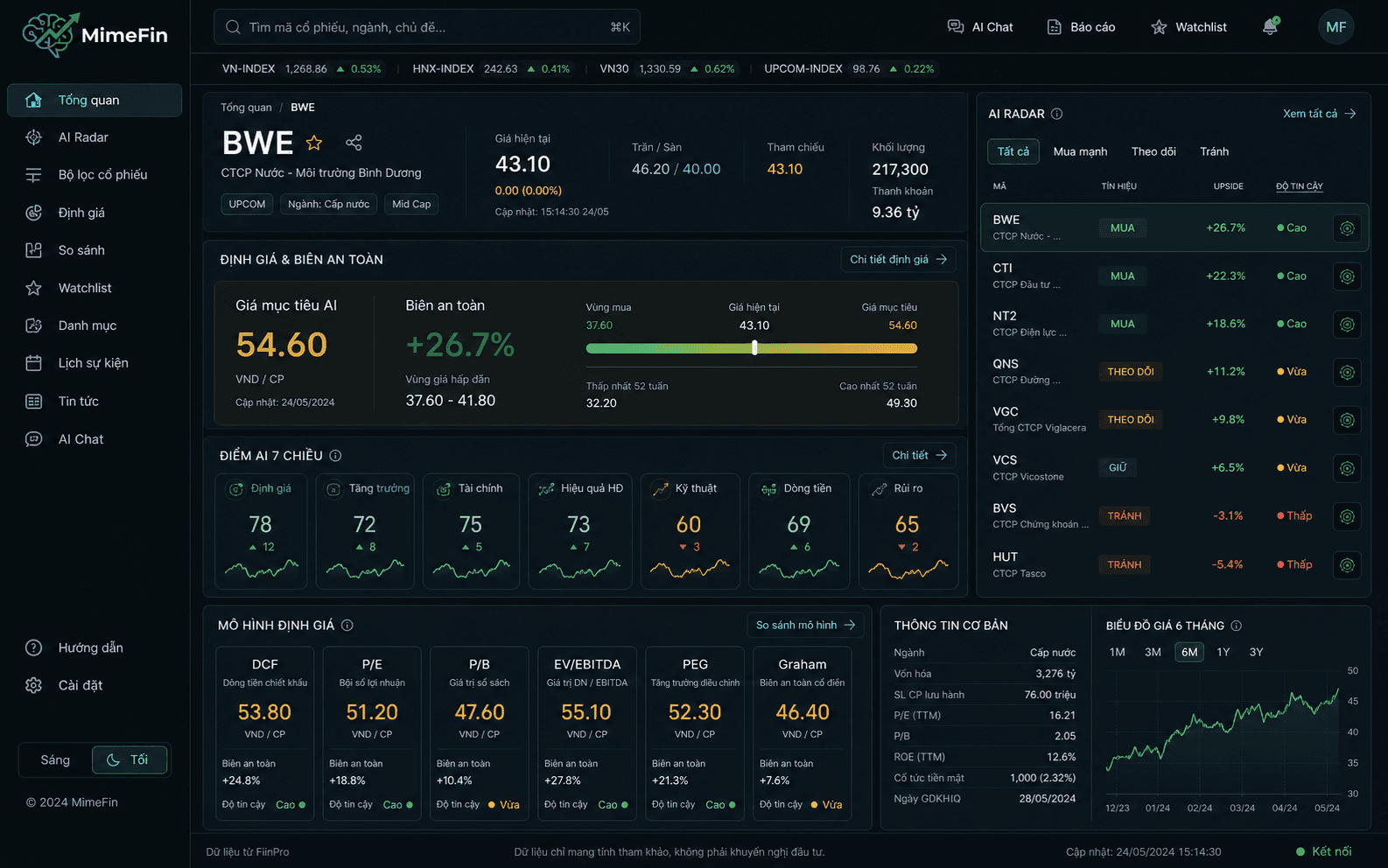The image size is (1388, 868).
Task: Switch theme to Sáng mode
Action: point(55,760)
